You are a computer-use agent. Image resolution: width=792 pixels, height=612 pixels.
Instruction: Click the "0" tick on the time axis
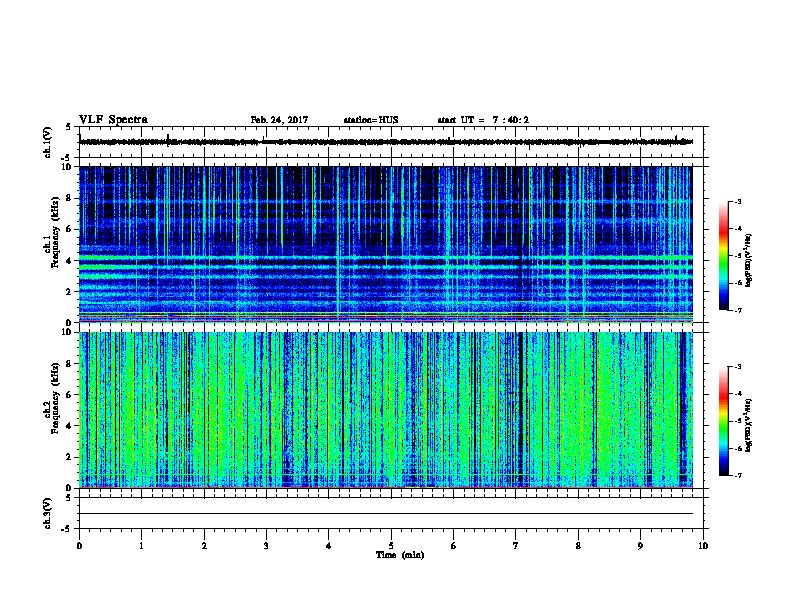(x=79, y=546)
